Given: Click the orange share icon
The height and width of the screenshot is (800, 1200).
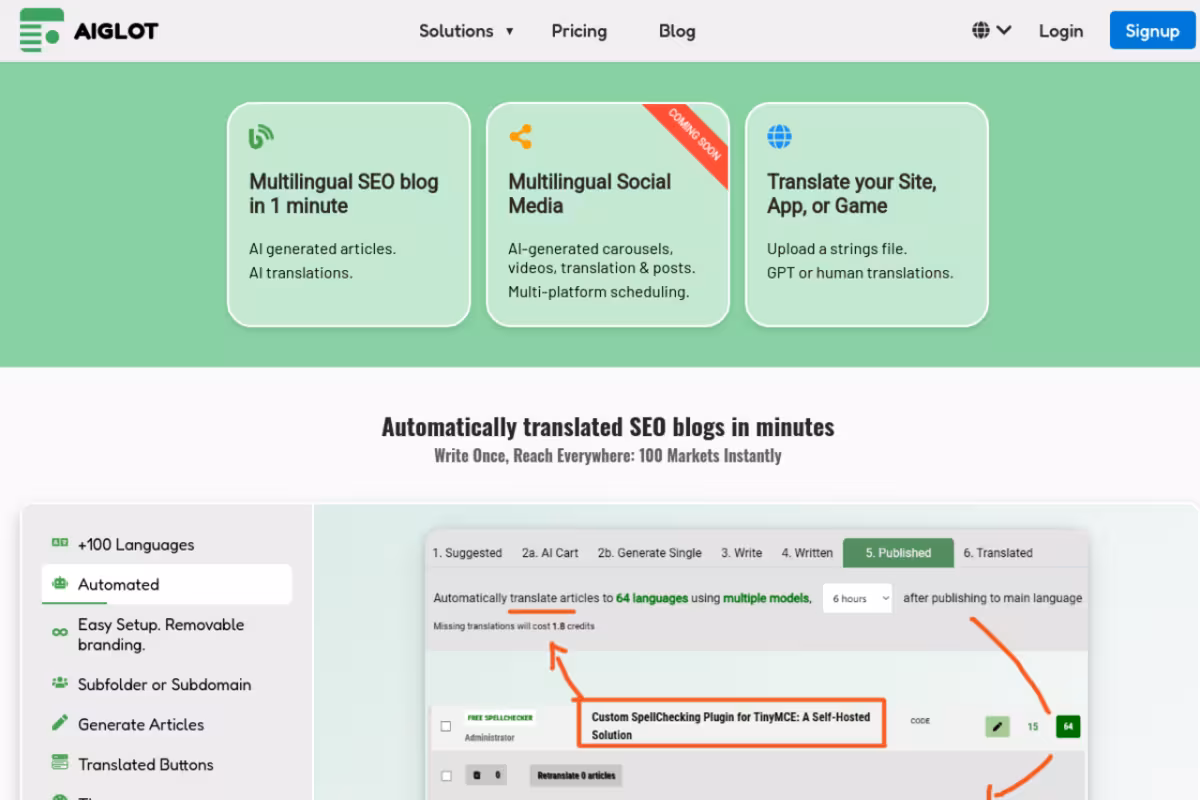Looking at the screenshot, I should pos(520,137).
